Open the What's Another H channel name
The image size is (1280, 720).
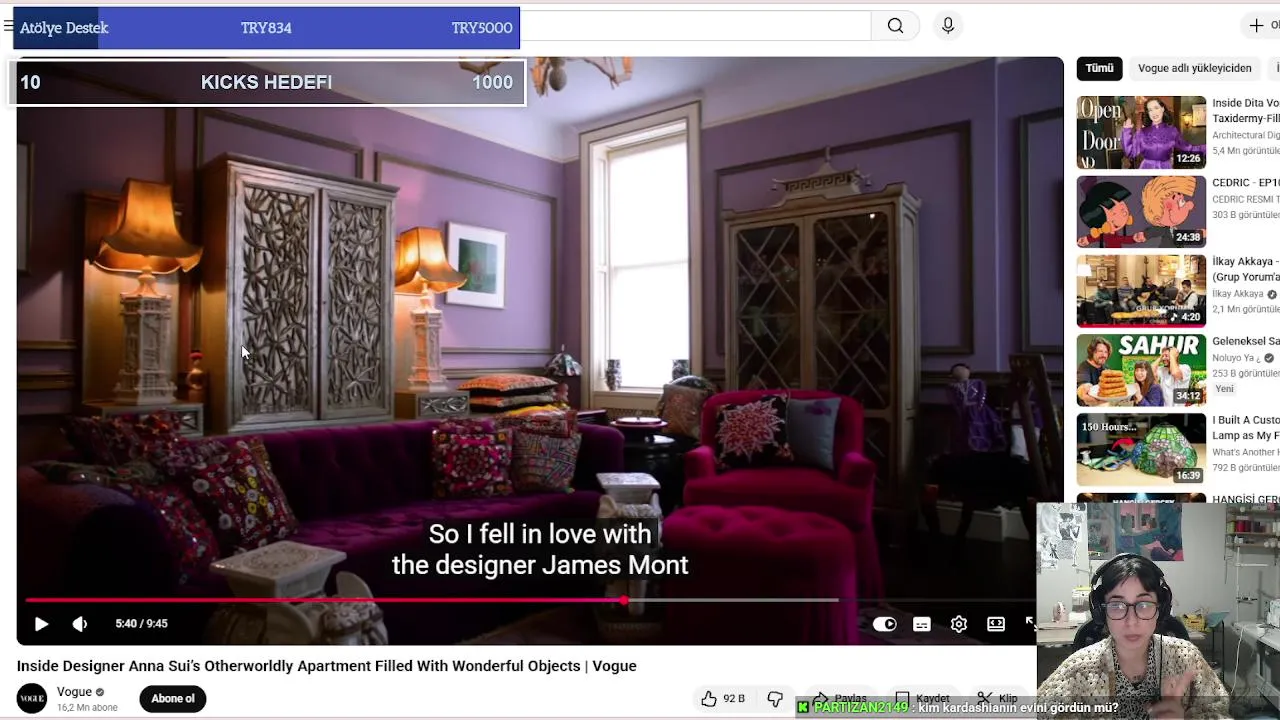[1246, 452]
